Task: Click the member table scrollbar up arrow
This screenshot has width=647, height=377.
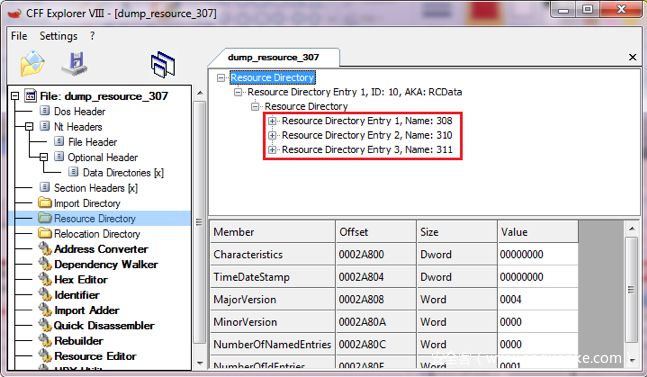Action: coord(632,228)
